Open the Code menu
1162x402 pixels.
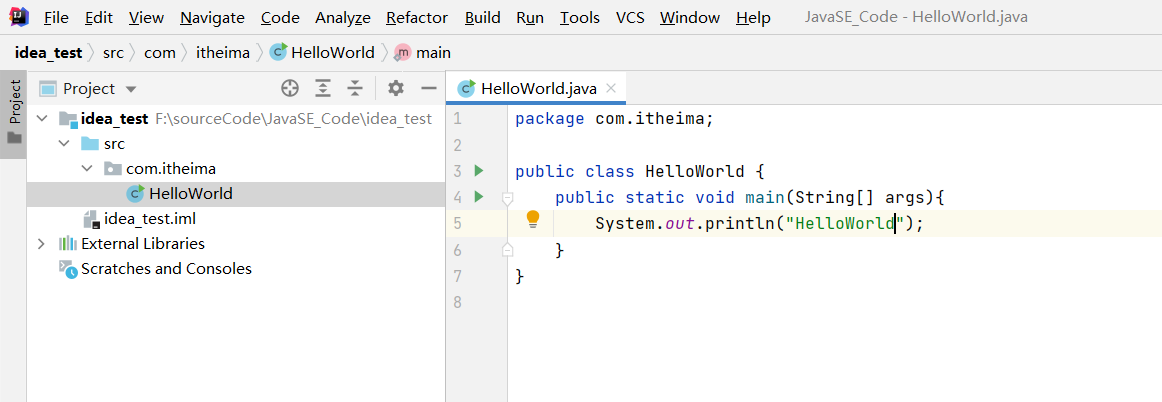coord(280,17)
